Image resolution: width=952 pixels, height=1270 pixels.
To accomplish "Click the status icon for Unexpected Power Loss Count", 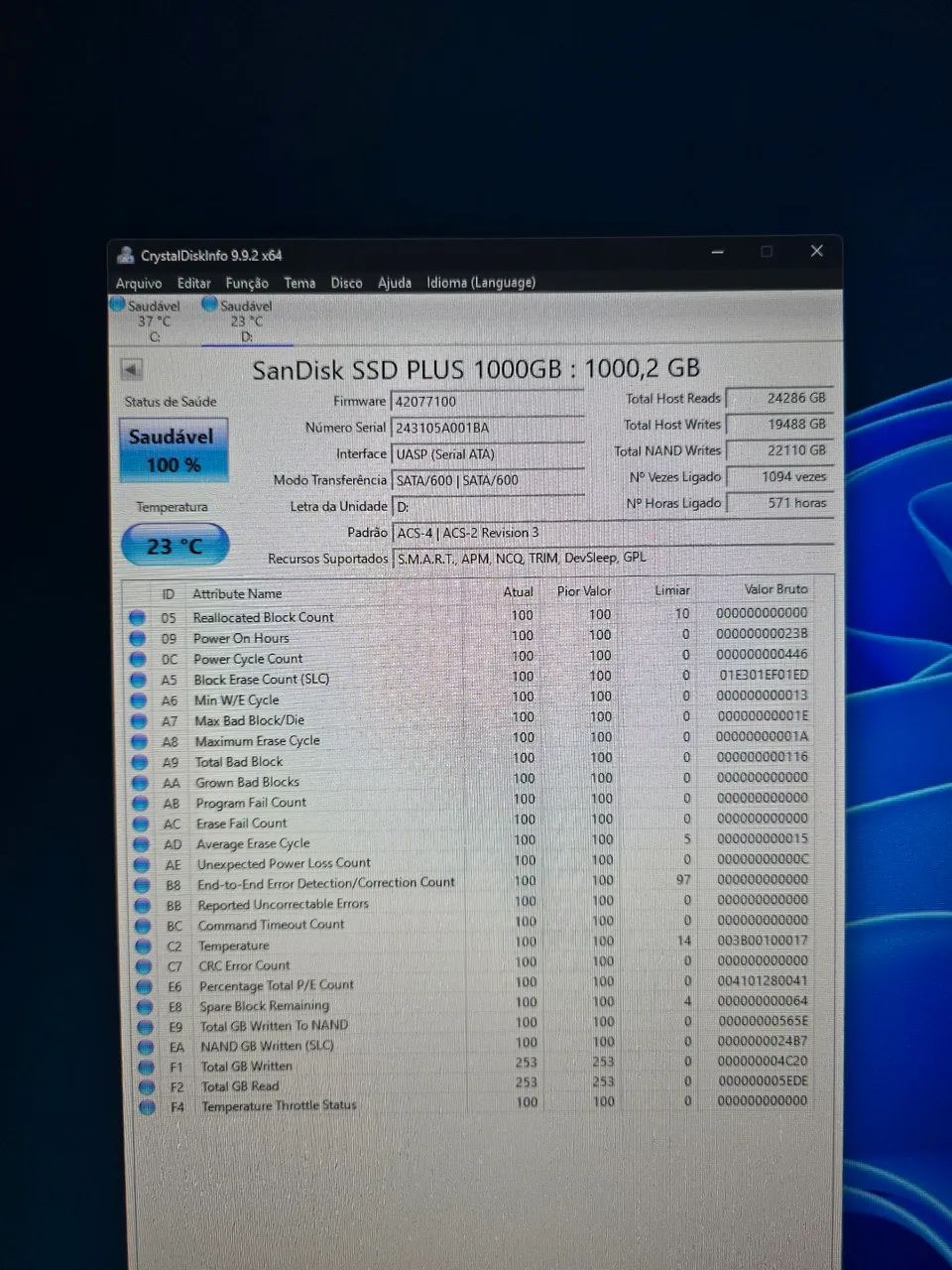I will click(143, 865).
